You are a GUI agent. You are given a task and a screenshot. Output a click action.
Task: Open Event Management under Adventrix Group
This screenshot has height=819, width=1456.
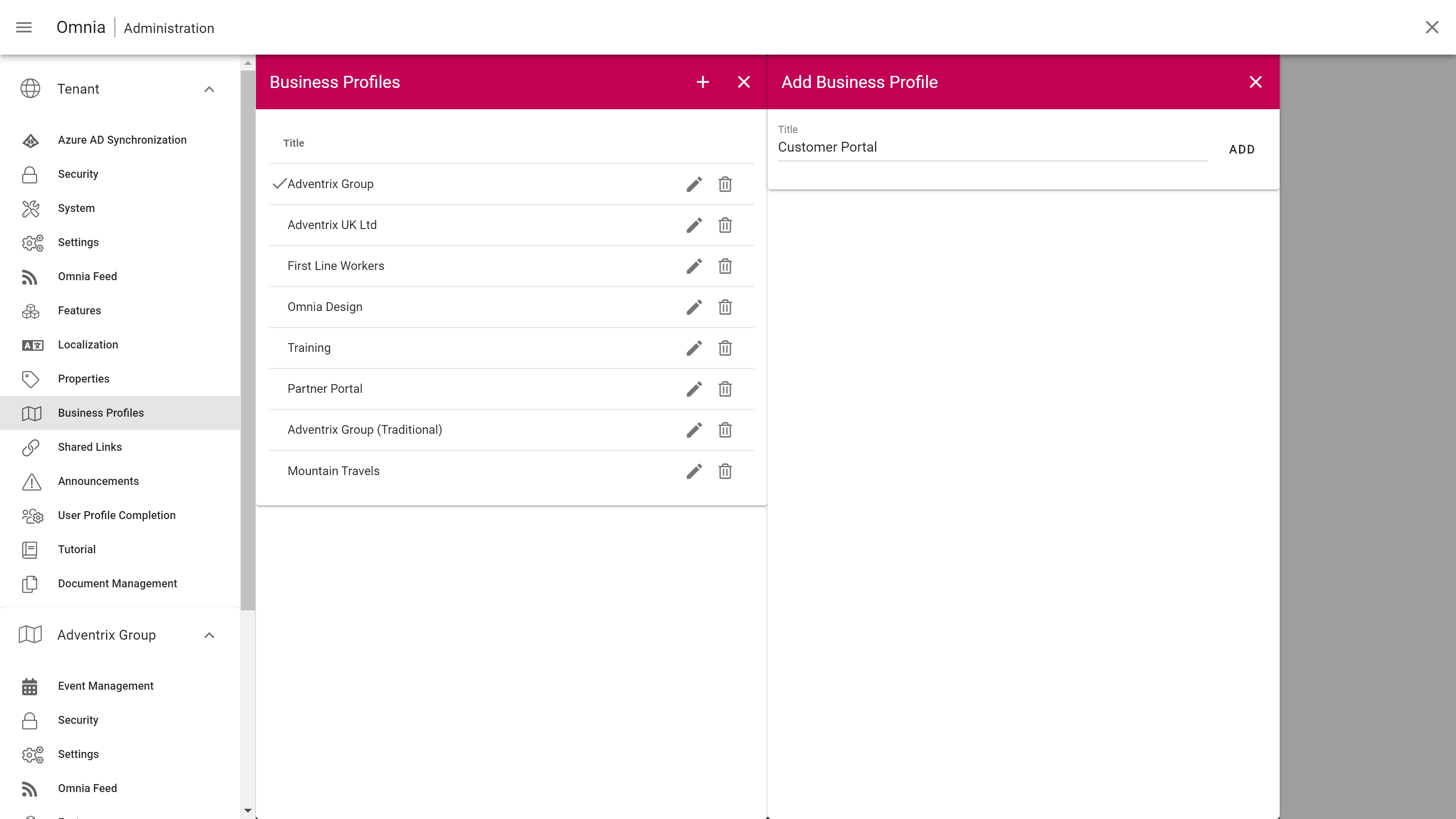[105, 686]
